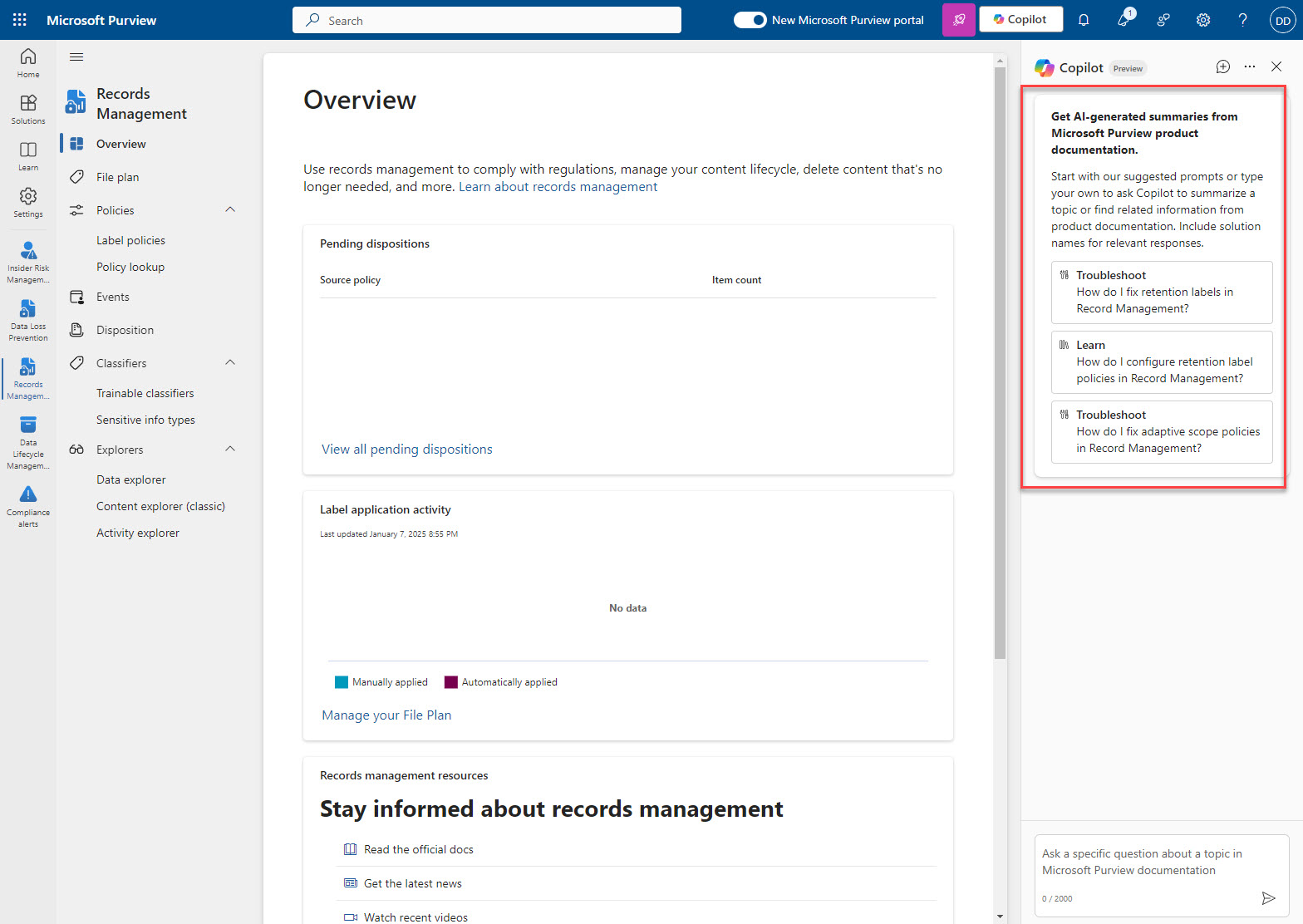Open Data Lifecycle Management solution
Screen dimensions: 1303x924
(x=28, y=442)
